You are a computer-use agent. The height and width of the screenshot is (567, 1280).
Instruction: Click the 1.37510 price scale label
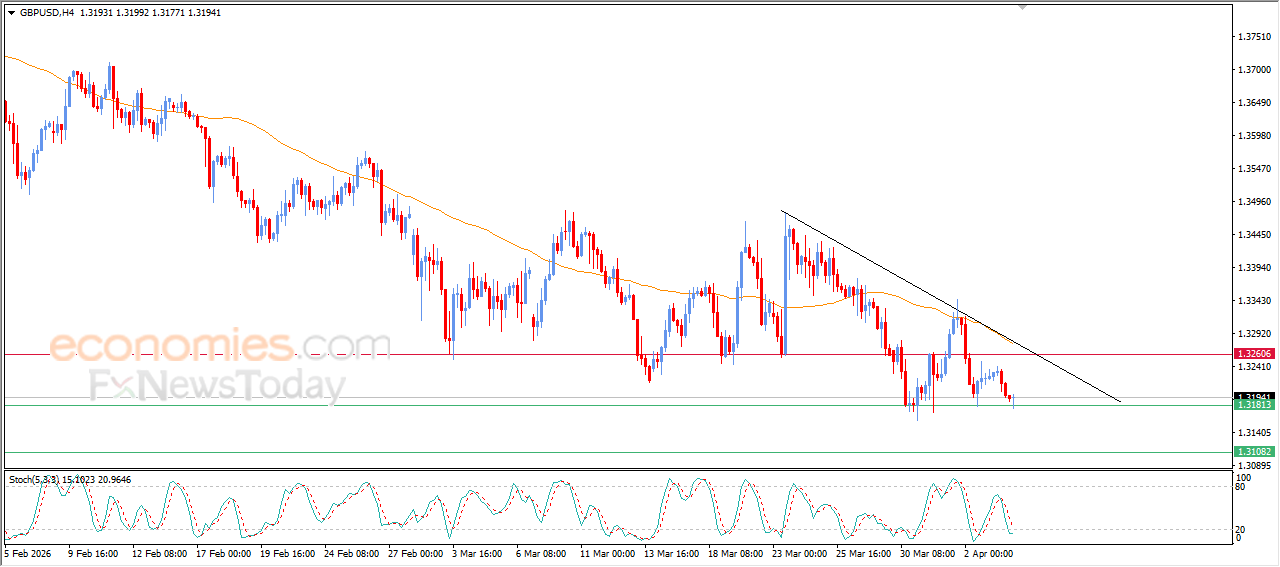coord(1254,37)
